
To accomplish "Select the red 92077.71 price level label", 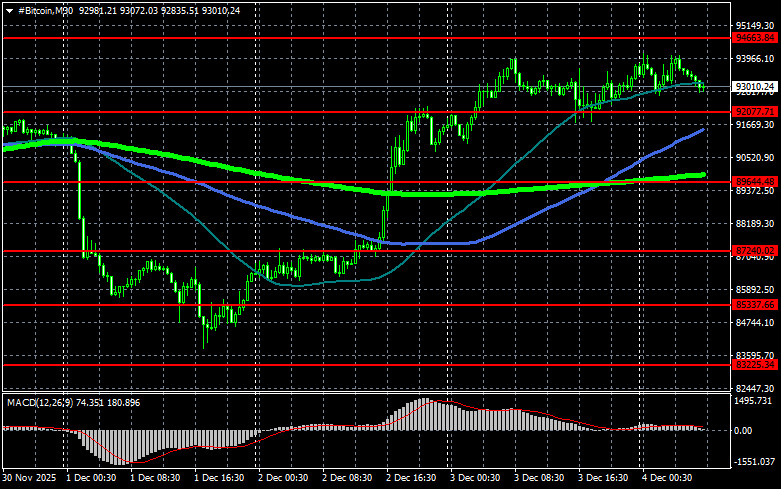I will (755, 112).
